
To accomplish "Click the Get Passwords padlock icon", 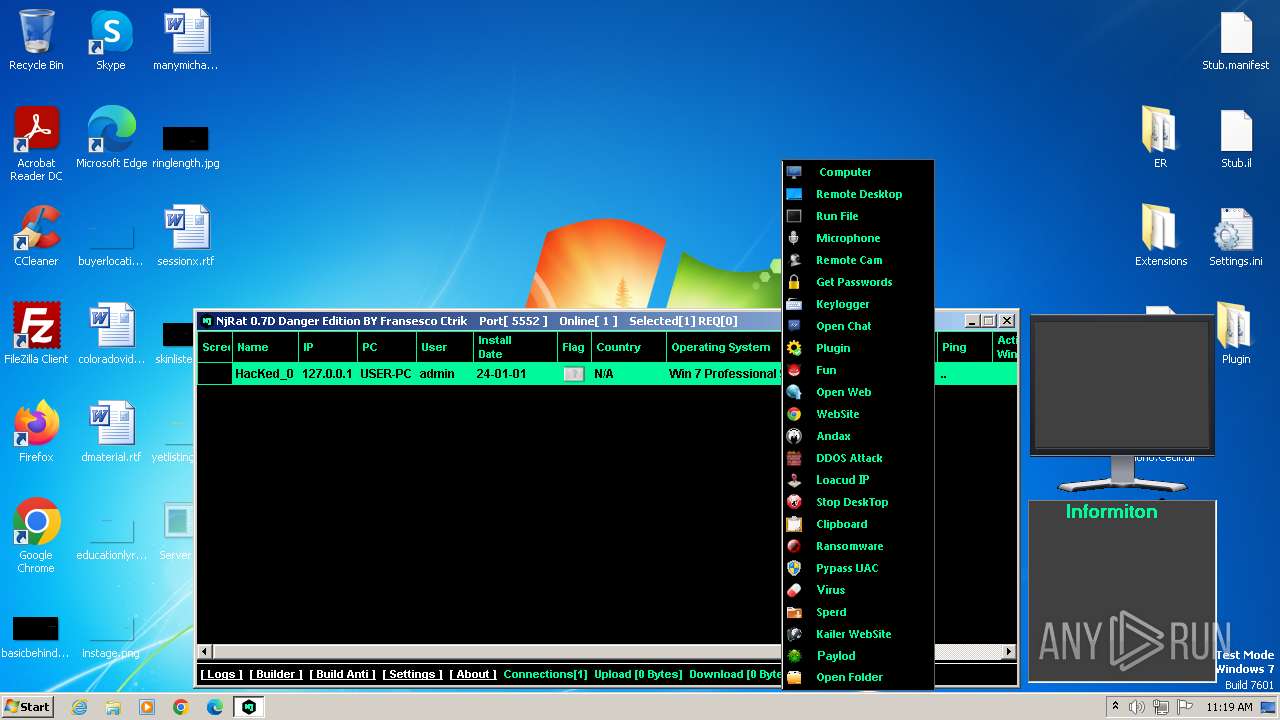I will tap(794, 282).
